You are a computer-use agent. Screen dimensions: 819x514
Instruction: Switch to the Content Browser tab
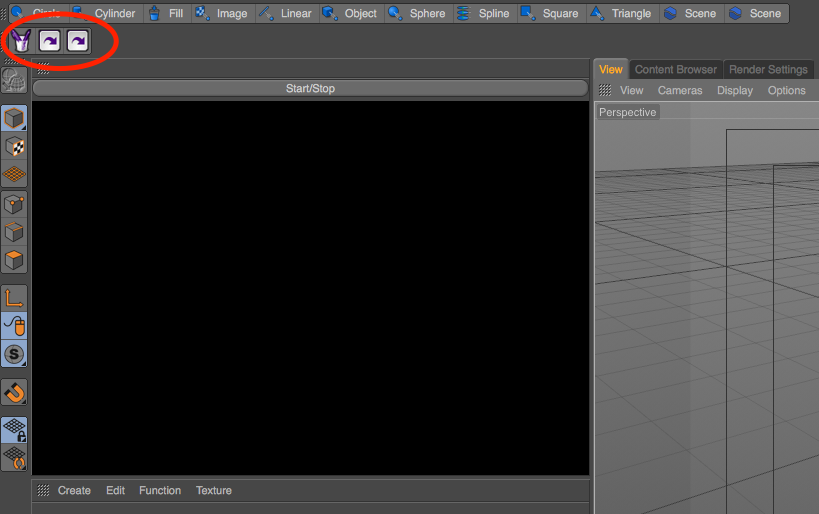pyautogui.click(x=676, y=70)
